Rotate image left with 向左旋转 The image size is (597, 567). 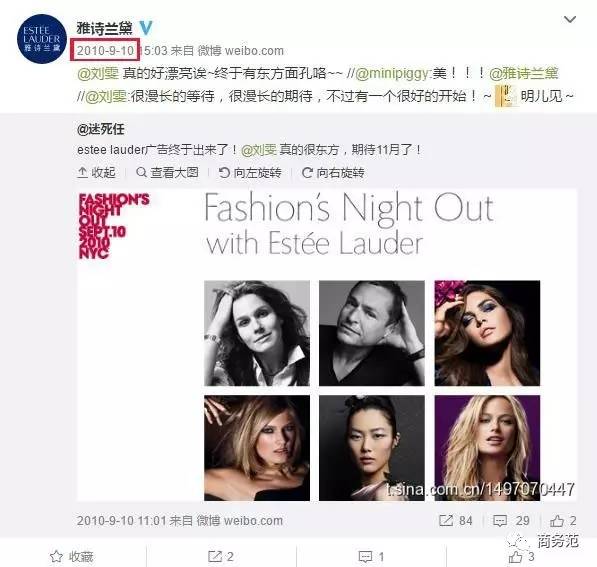250,172
